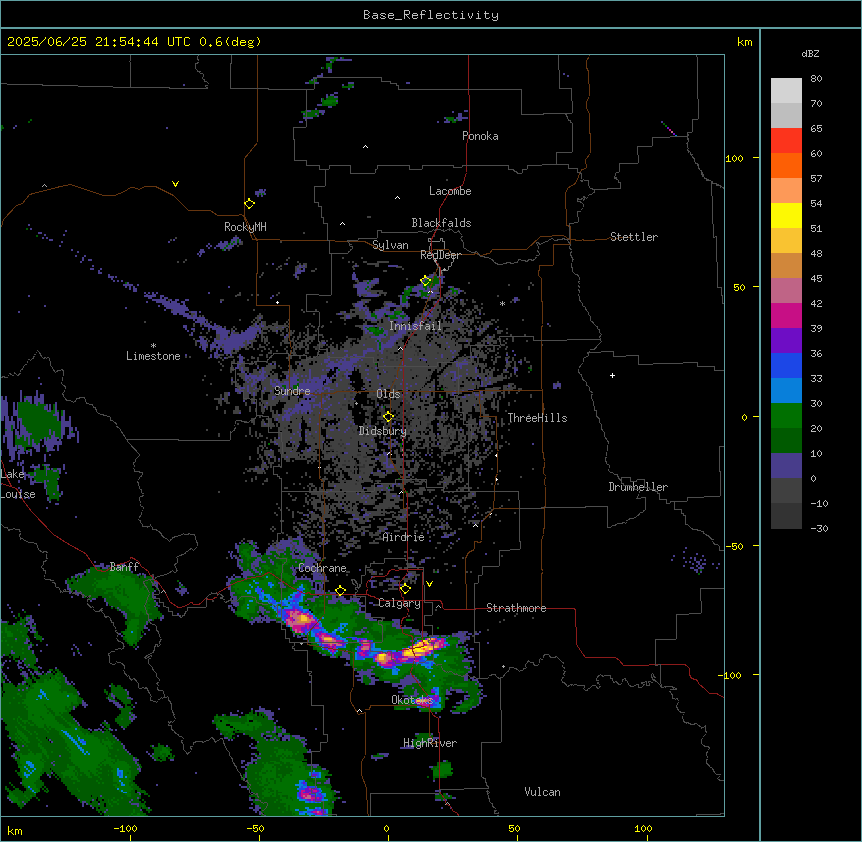This screenshot has width=862, height=842.
Task: Click the ThreeHills label
Action: [537, 418]
